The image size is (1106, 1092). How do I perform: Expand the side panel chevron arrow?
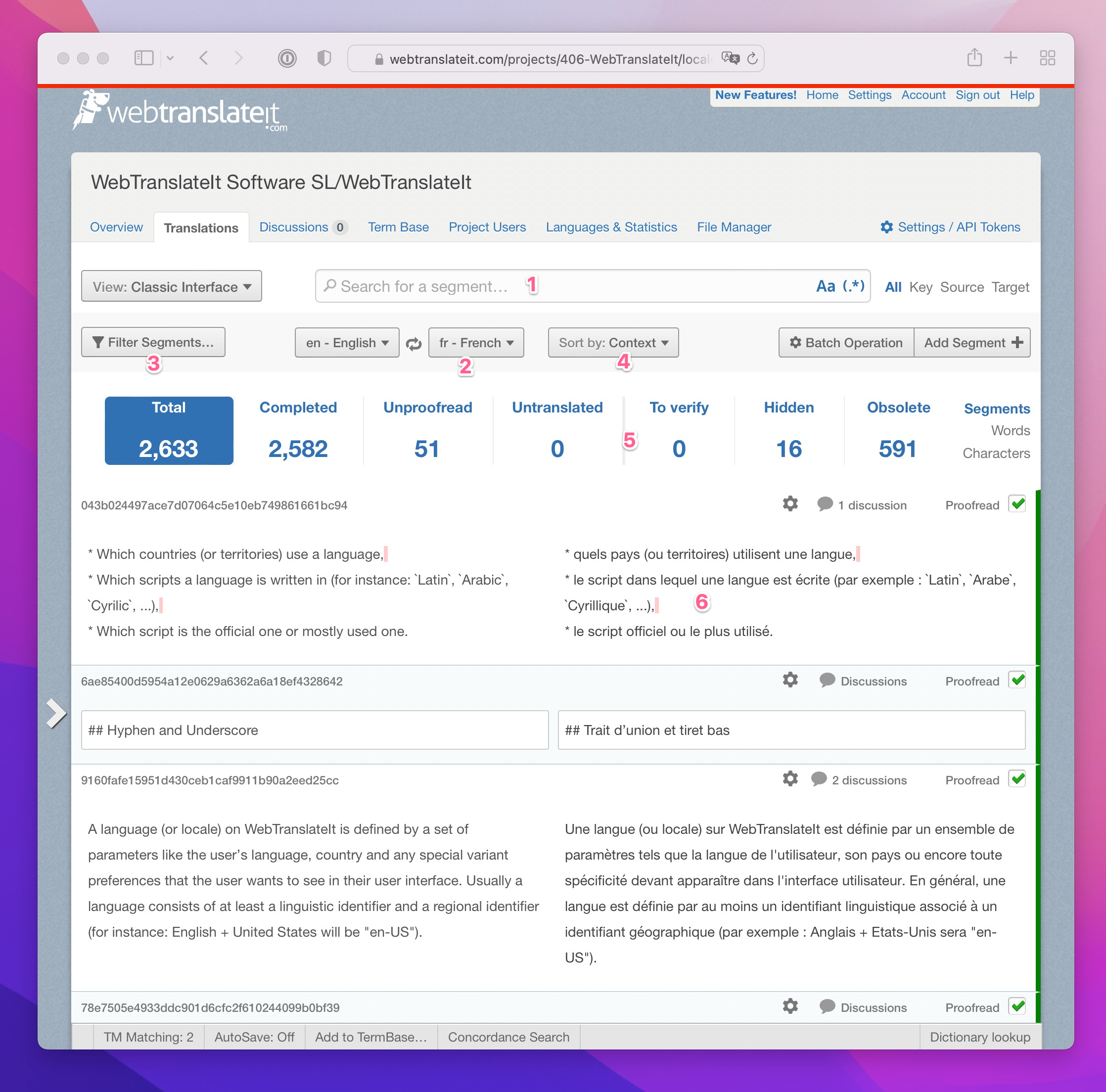(x=55, y=713)
